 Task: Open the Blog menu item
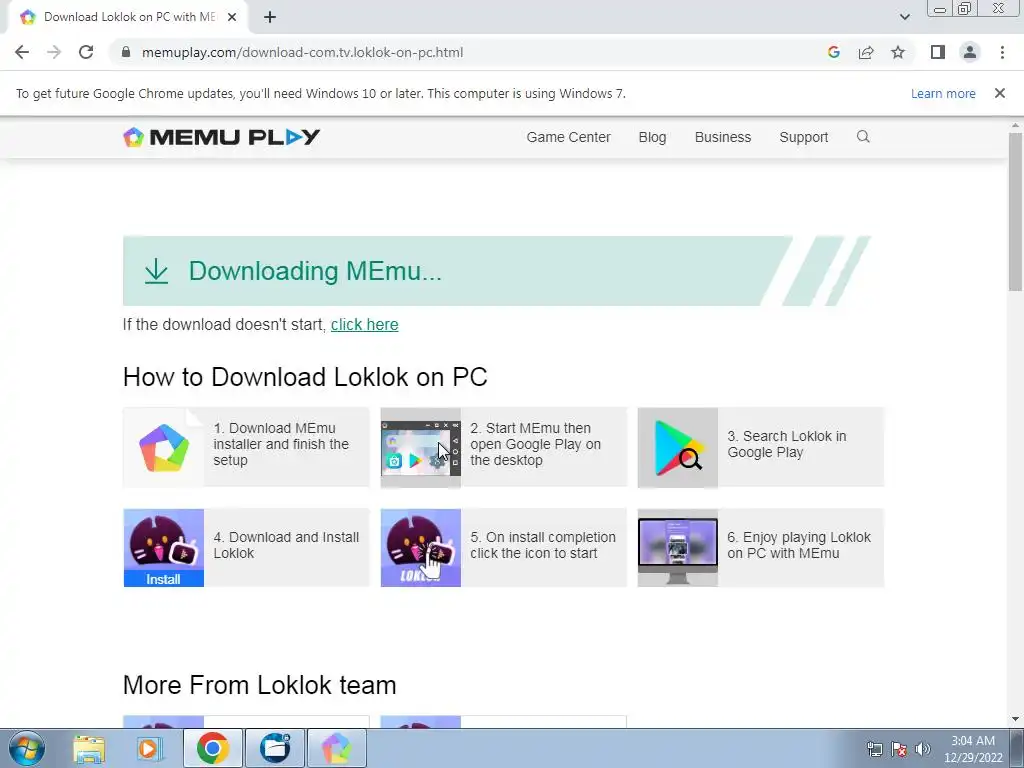point(652,137)
